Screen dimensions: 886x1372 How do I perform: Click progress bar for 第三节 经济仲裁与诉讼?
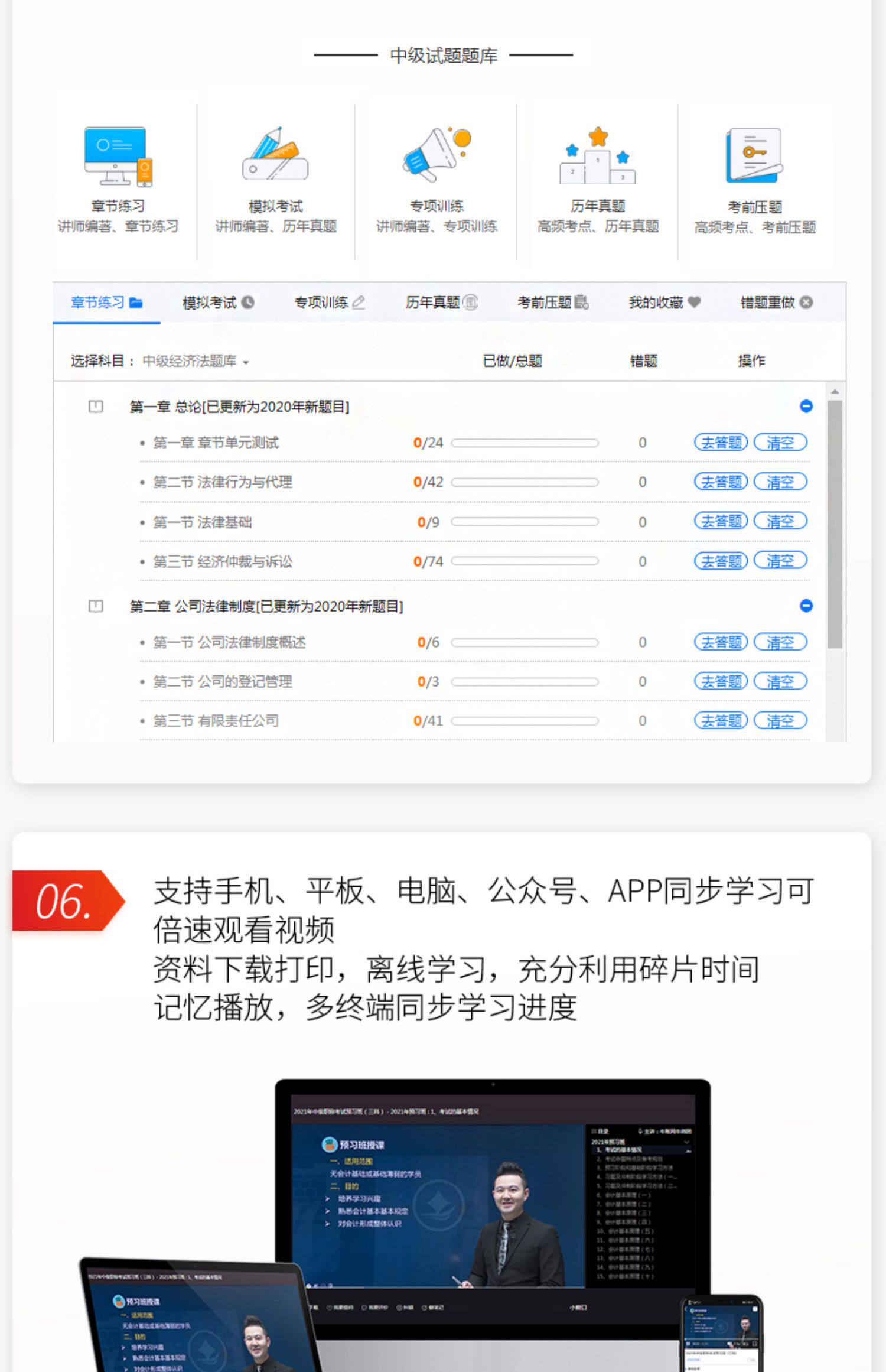pos(525,561)
